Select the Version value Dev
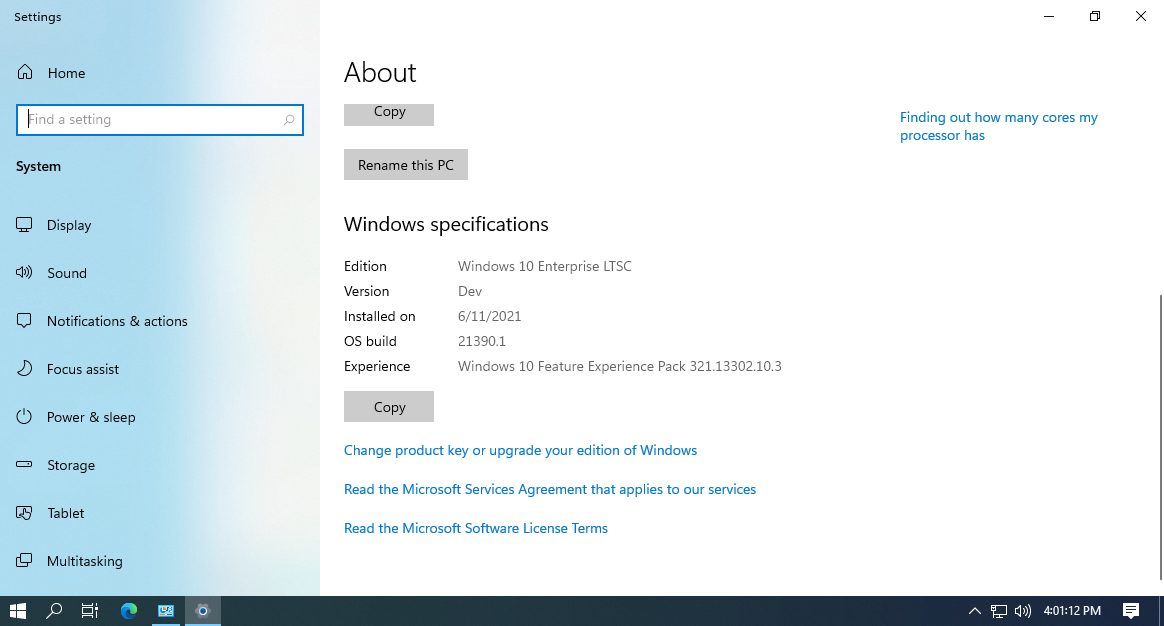This screenshot has height=626, width=1164. (x=470, y=291)
